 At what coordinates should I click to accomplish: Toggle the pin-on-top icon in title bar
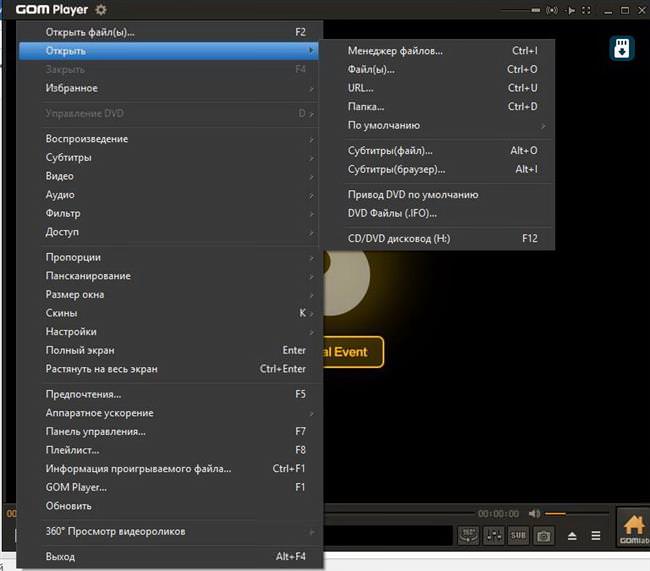click(571, 10)
